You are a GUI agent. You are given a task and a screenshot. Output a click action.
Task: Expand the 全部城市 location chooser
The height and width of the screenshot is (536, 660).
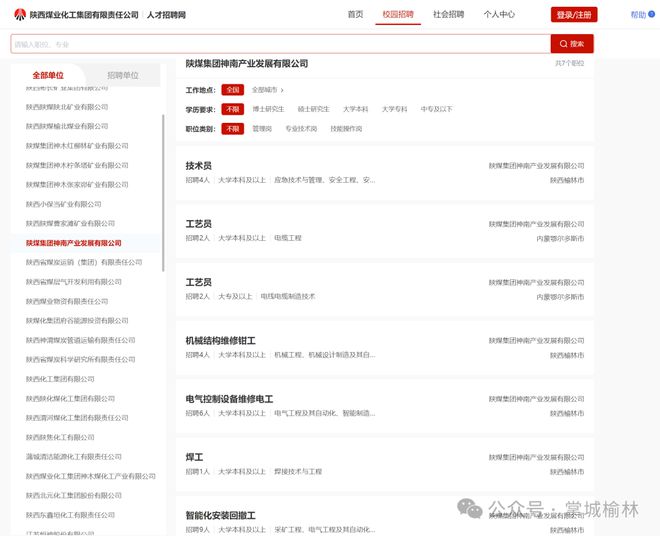pos(268,90)
